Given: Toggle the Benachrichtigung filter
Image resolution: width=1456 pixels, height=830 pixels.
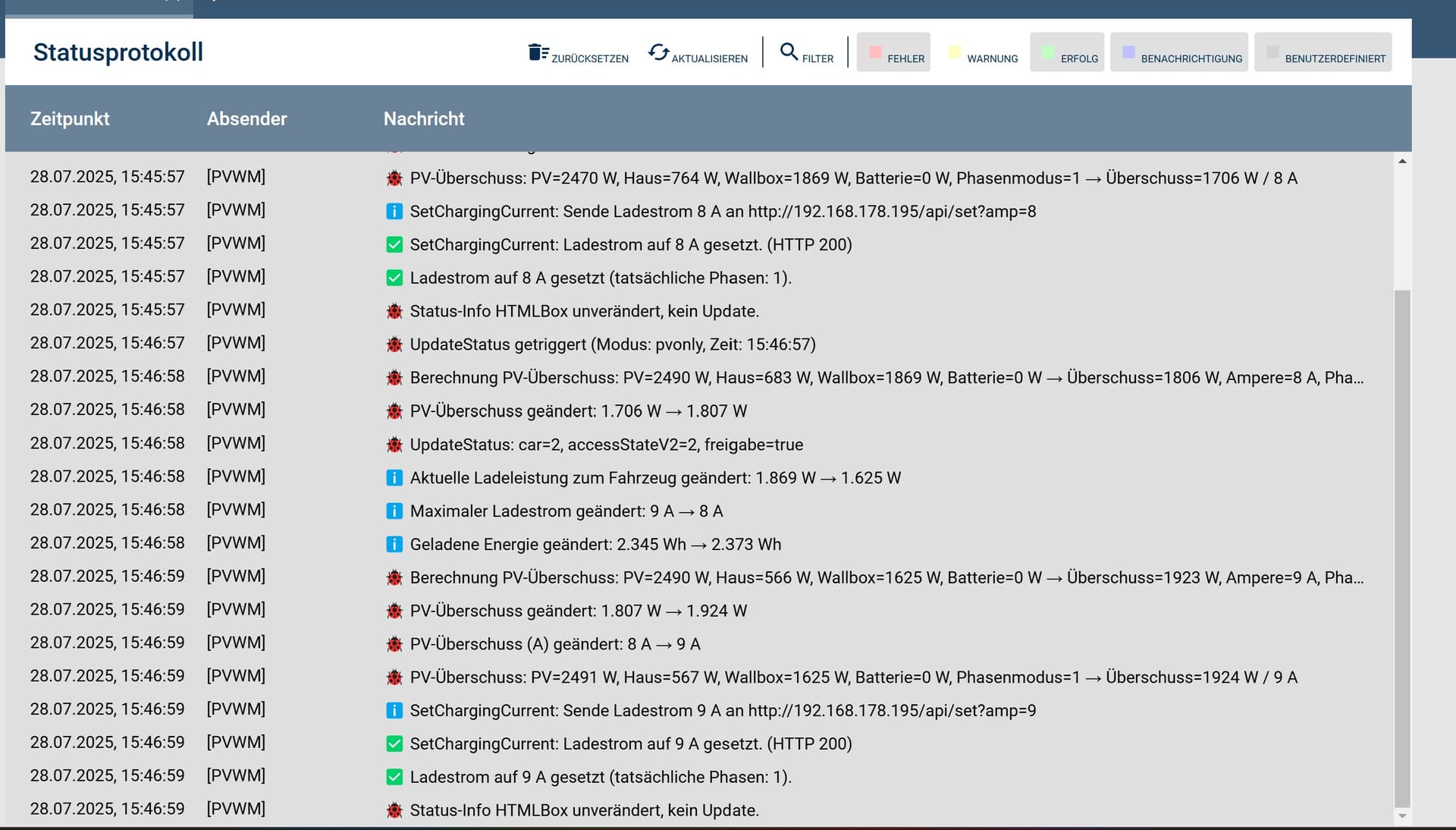Looking at the screenshot, I should [1179, 52].
